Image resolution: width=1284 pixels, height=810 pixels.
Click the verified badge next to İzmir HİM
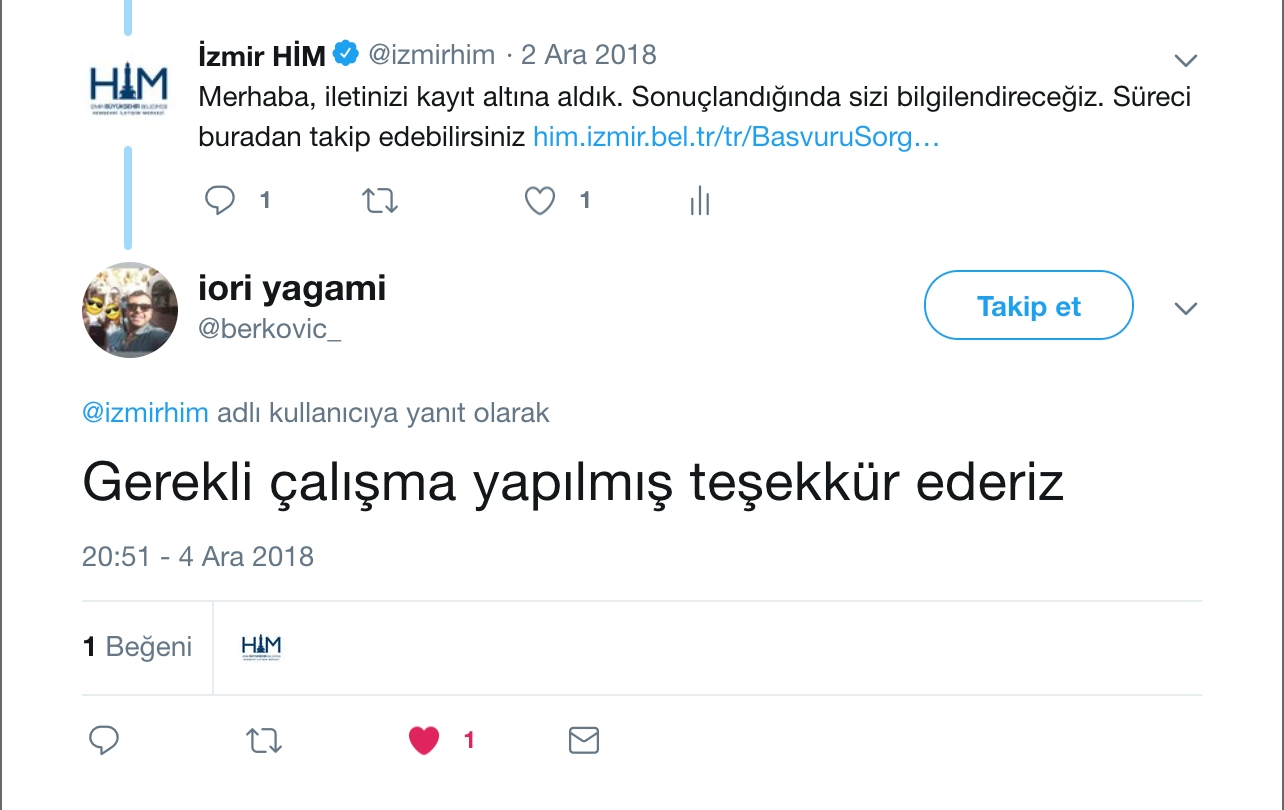[345, 54]
